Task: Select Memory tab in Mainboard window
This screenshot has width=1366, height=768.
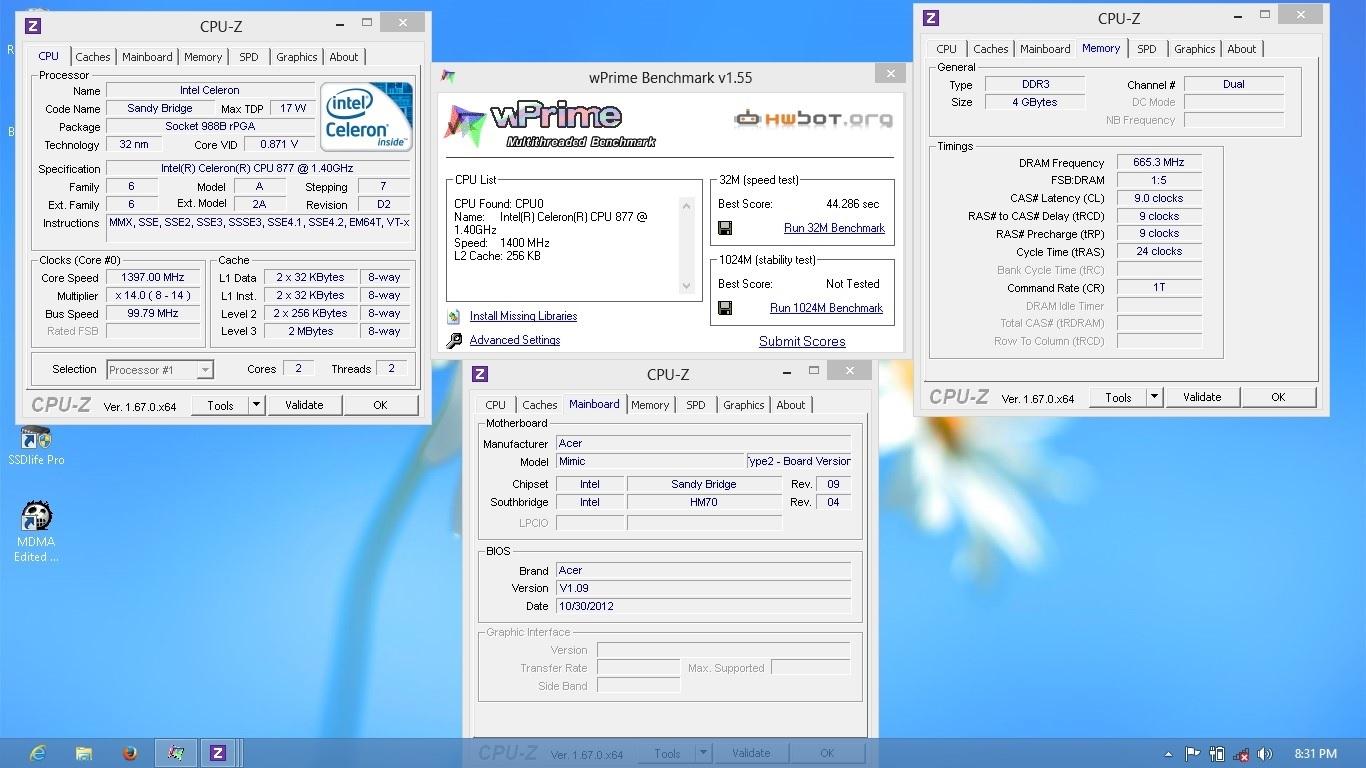Action: [x=650, y=405]
